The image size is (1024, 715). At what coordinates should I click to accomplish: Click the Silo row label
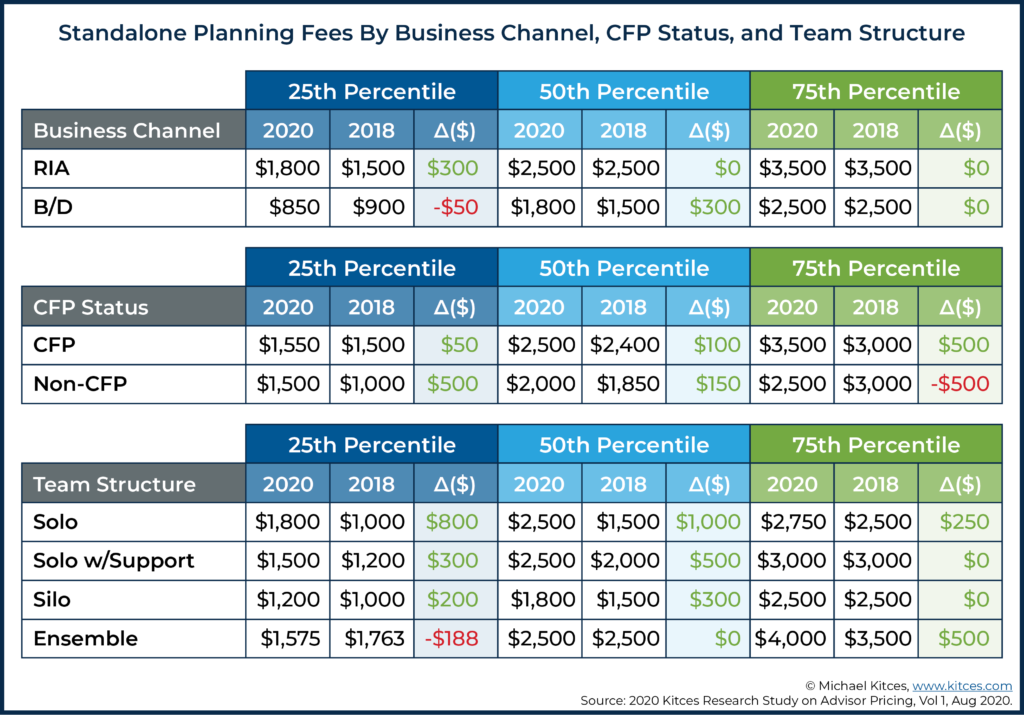pyautogui.click(x=52, y=599)
